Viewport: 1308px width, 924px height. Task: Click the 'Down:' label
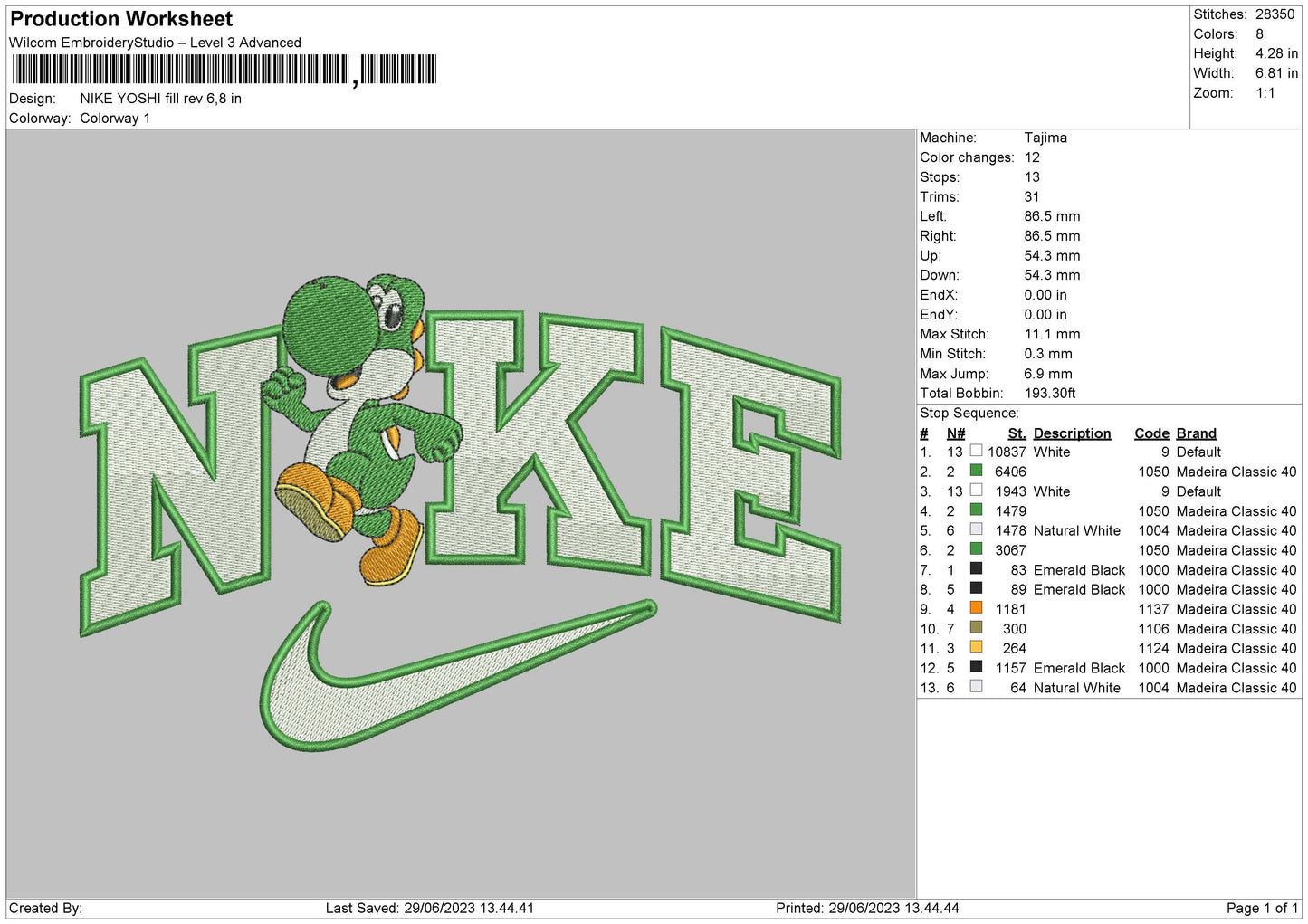(939, 275)
